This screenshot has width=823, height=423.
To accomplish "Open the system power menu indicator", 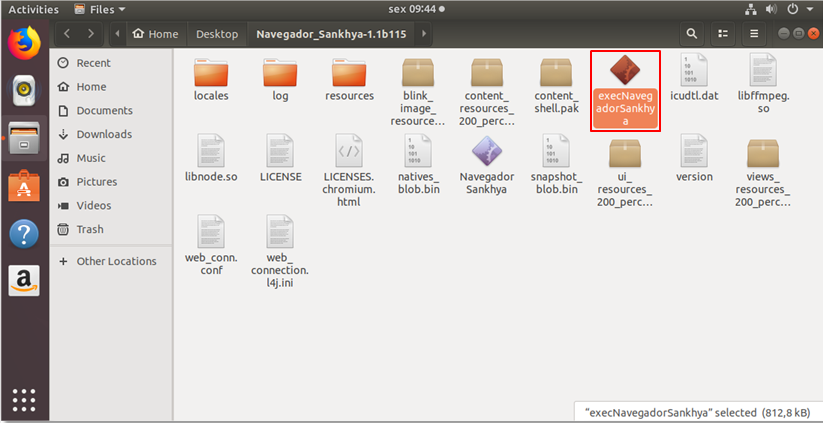I will point(800,9).
